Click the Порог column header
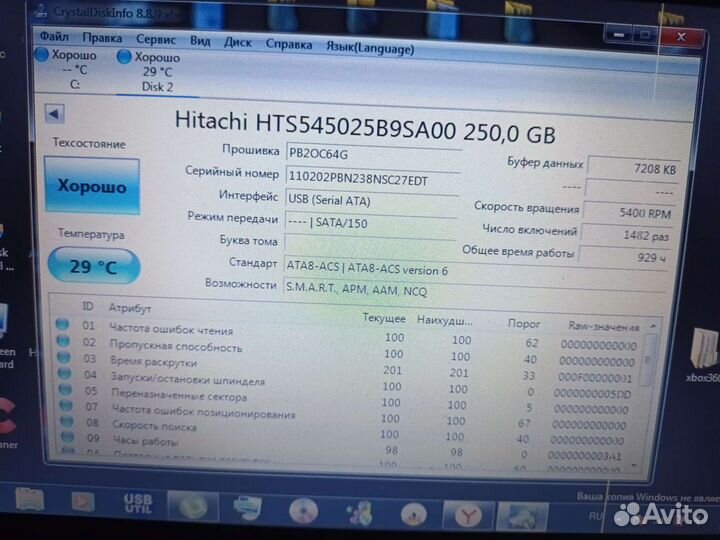 pyautogui.click(x=523, y=324)
